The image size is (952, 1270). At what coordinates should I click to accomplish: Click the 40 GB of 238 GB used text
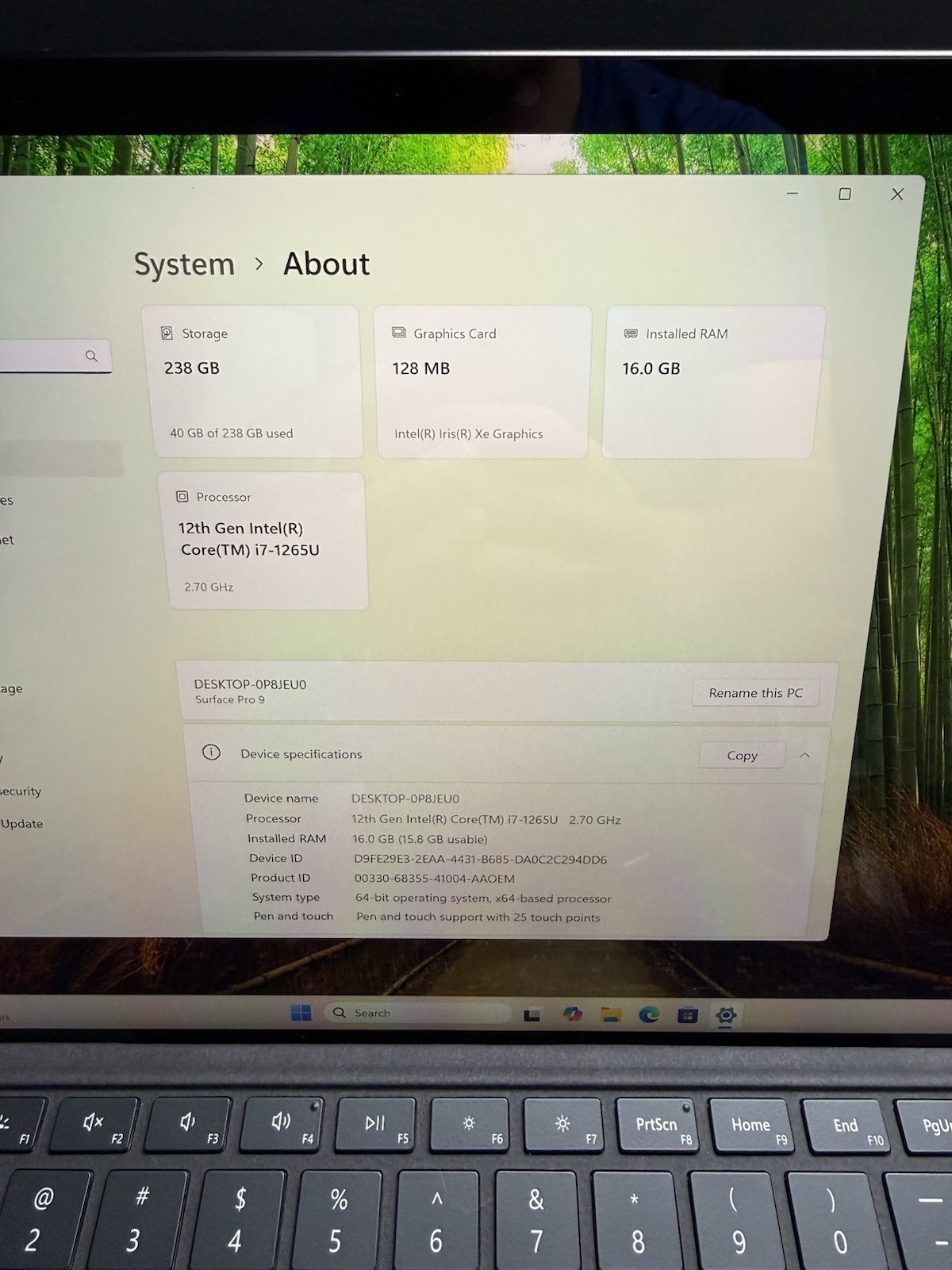pos(231,433)
